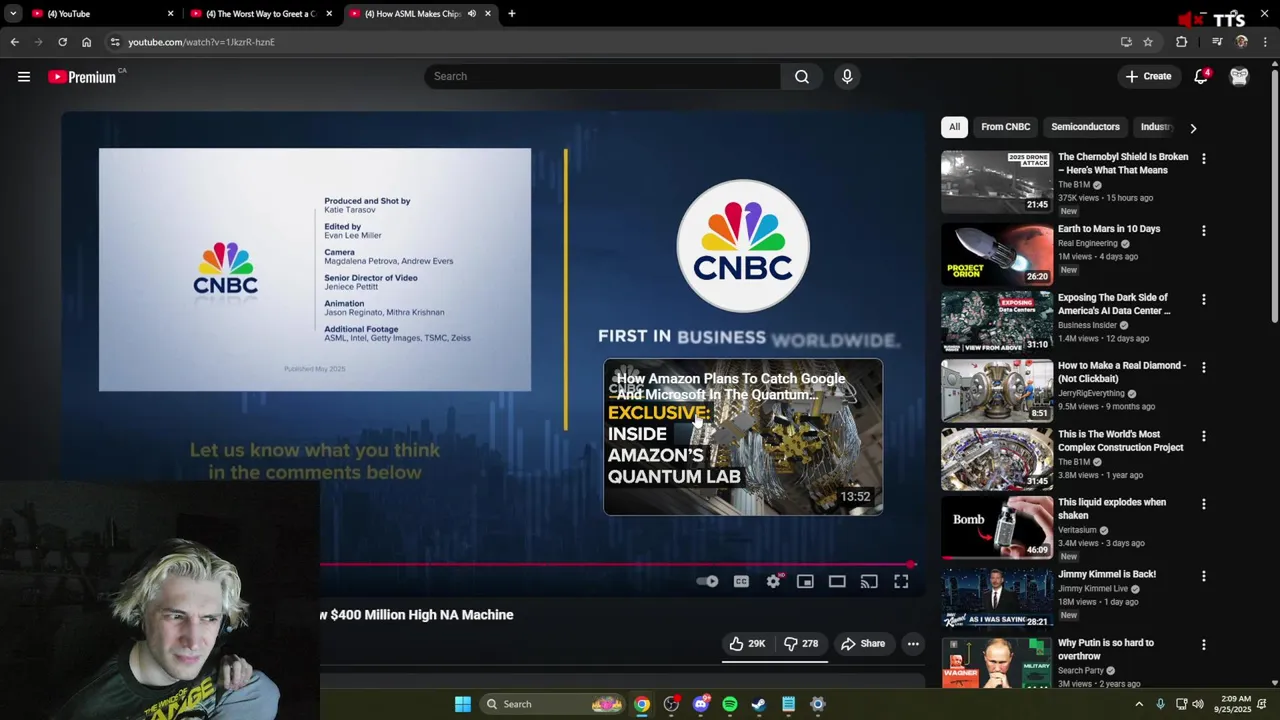This screenshot has width=1280, height=720.
Task: Click the Create button
Action: pos(1148,76)
